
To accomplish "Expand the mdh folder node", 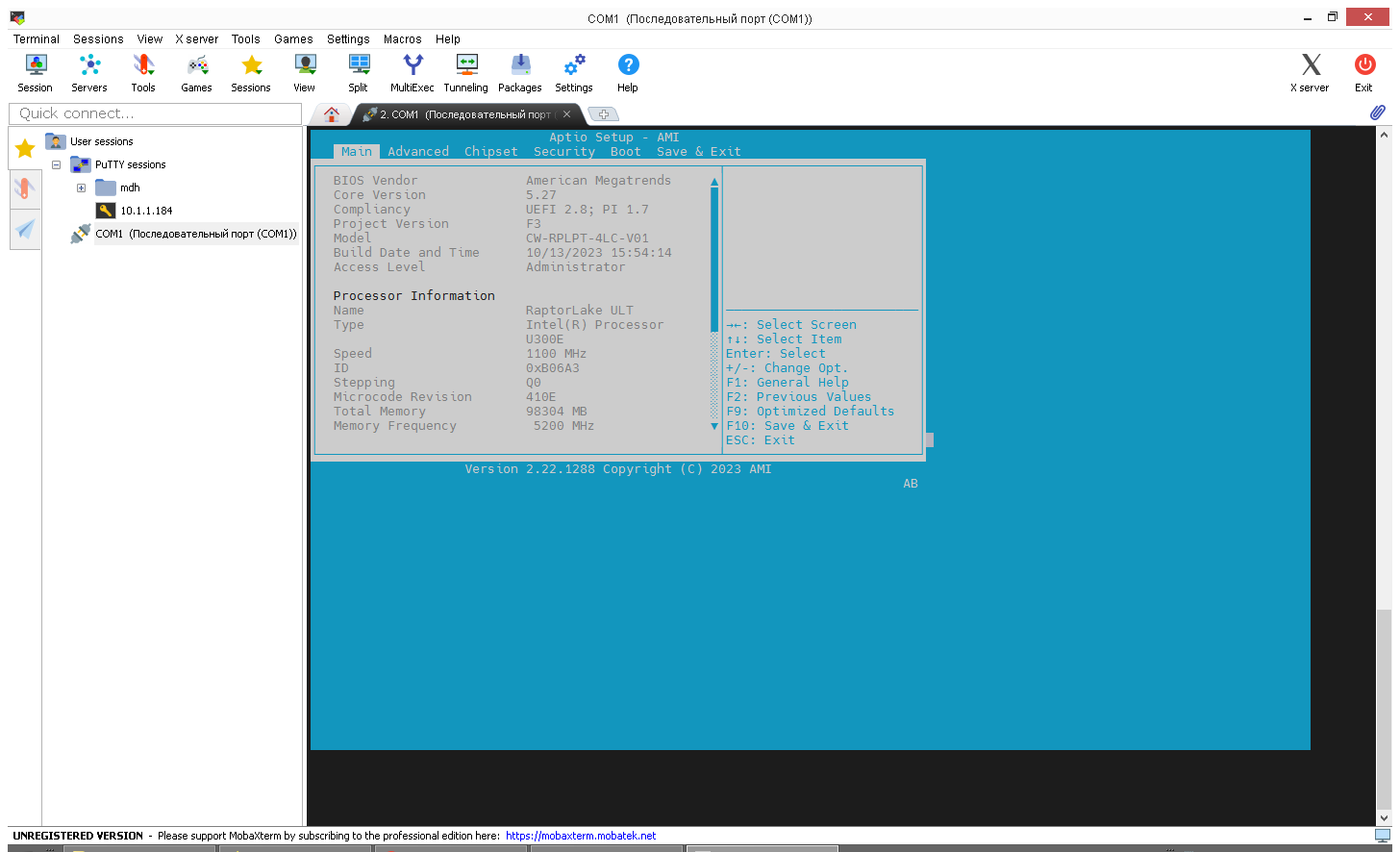I will [x=81, y=188].
